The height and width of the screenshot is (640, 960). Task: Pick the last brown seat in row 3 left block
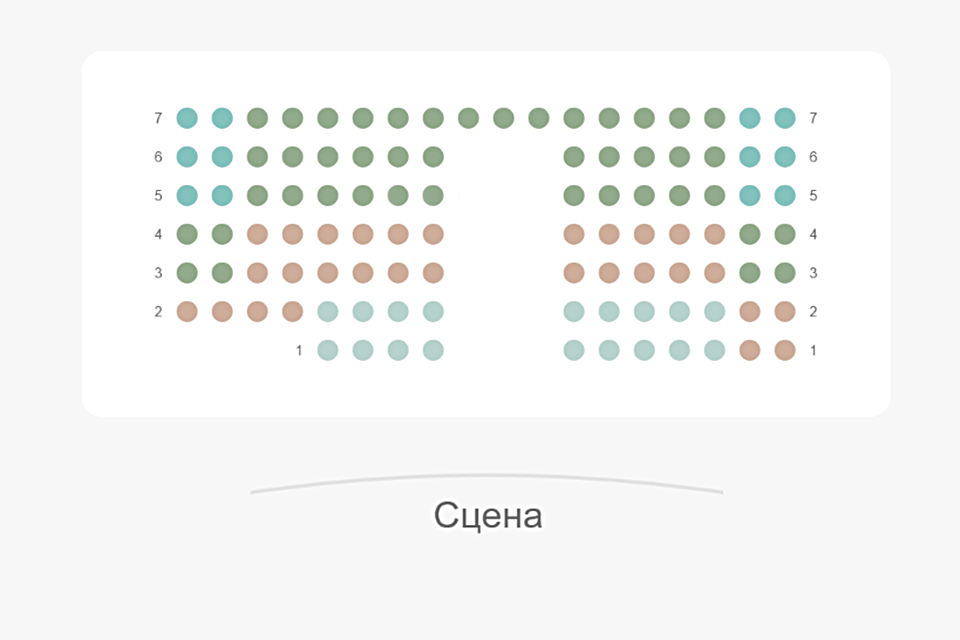click(433, 273)
